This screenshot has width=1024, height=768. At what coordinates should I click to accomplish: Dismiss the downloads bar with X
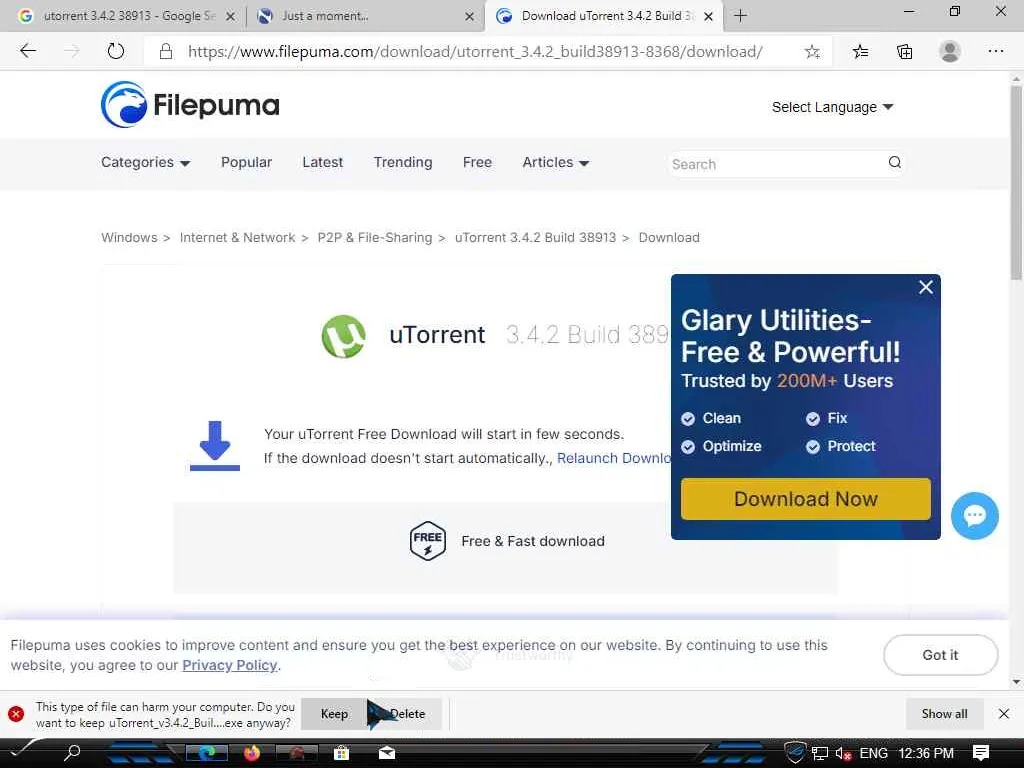[x=1004, y=714]
